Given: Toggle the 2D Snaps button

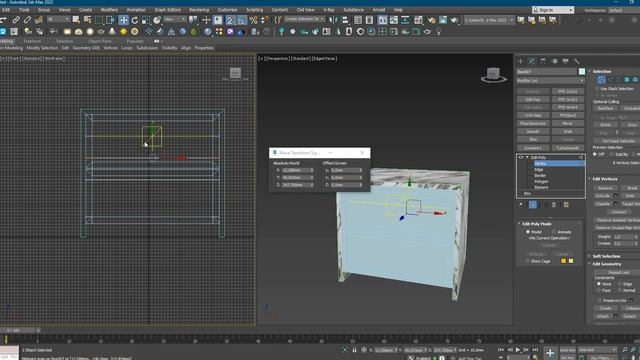Looking at the screenshot, I should pos(231,20).
